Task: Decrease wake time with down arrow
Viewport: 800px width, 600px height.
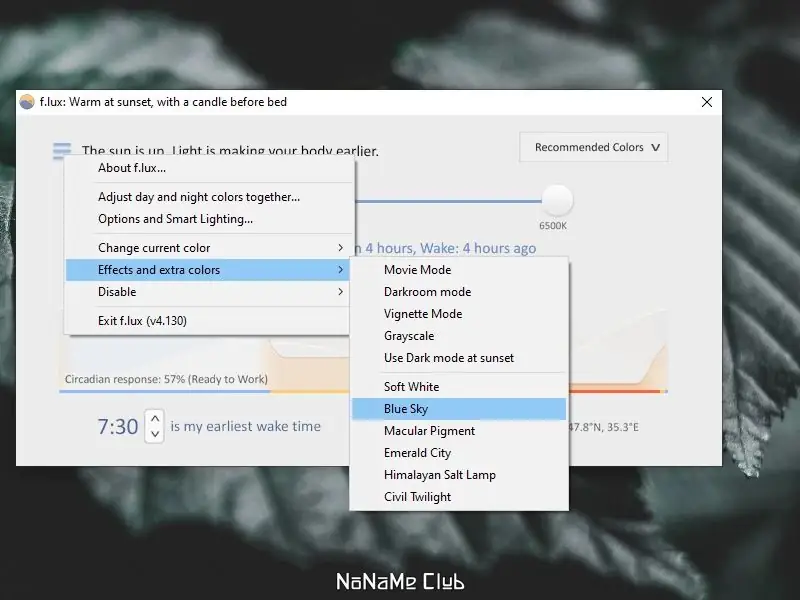Action: pyautogui.click(x=155, y=434)
